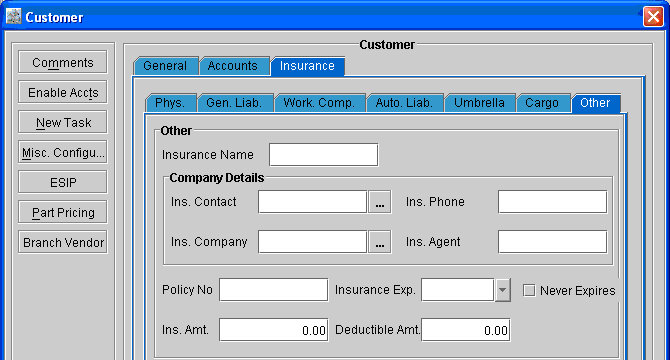Enable the Never Expires checkbox
670x360 pixels.
tap(529, 290)
